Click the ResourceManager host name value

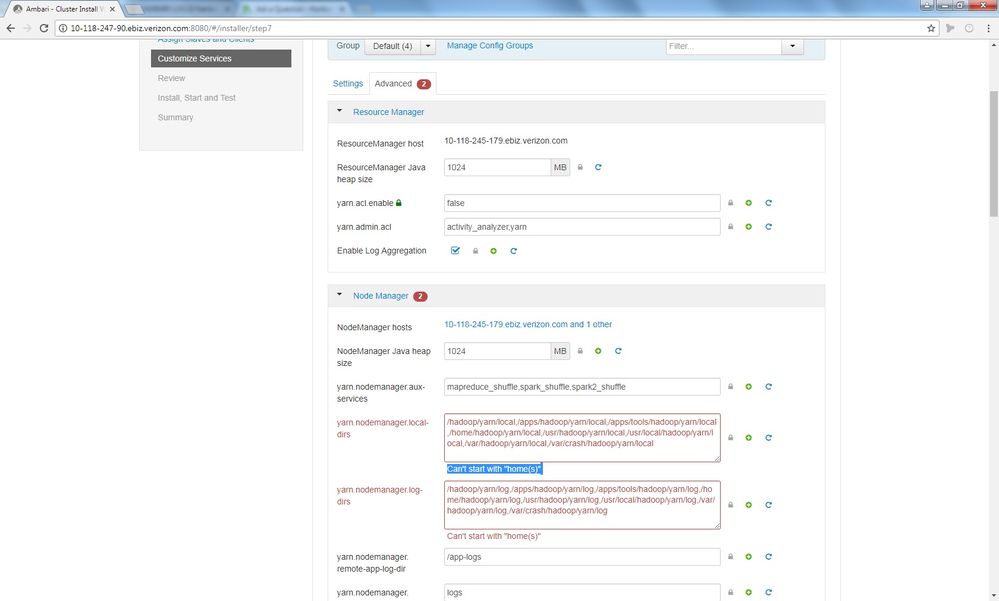coord(506,141)
